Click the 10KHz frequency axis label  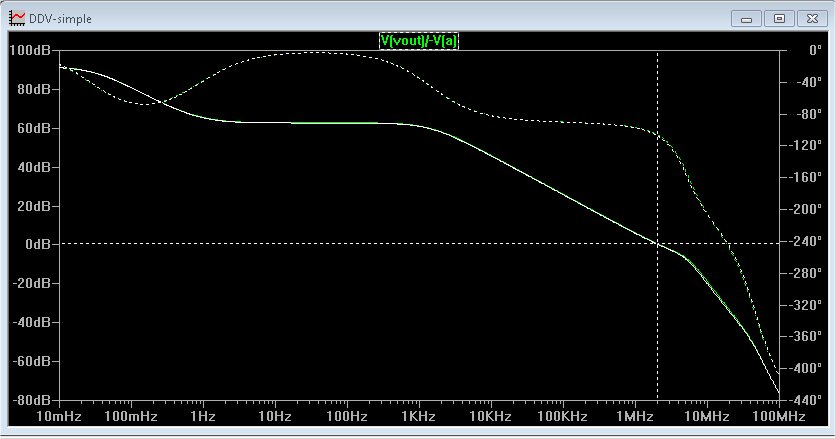[490, 416]
